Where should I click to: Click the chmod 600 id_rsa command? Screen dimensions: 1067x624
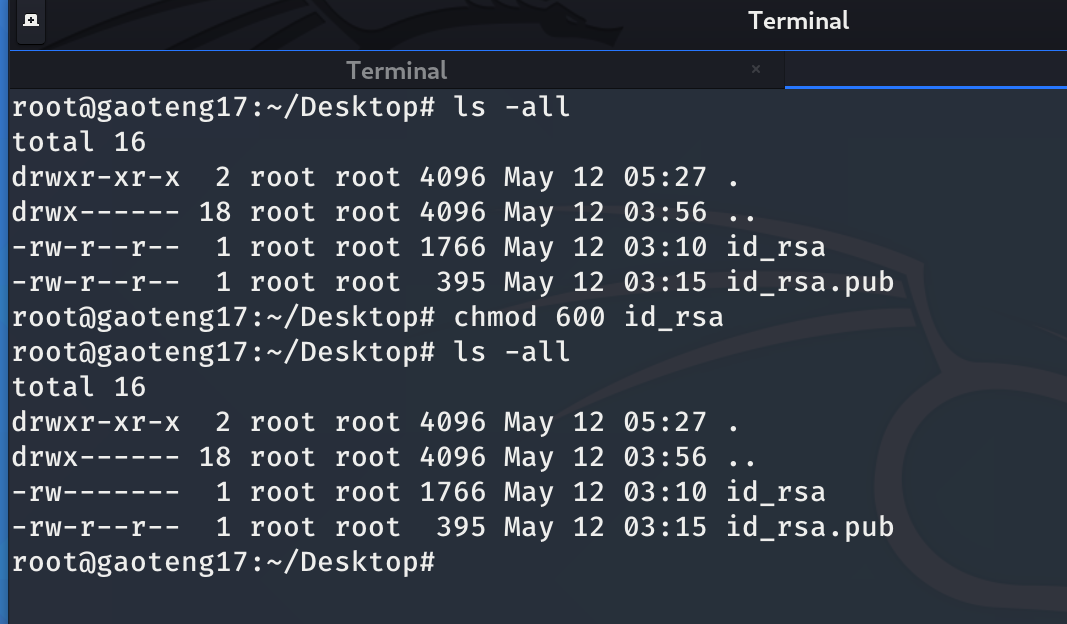(x=588, y=317)
